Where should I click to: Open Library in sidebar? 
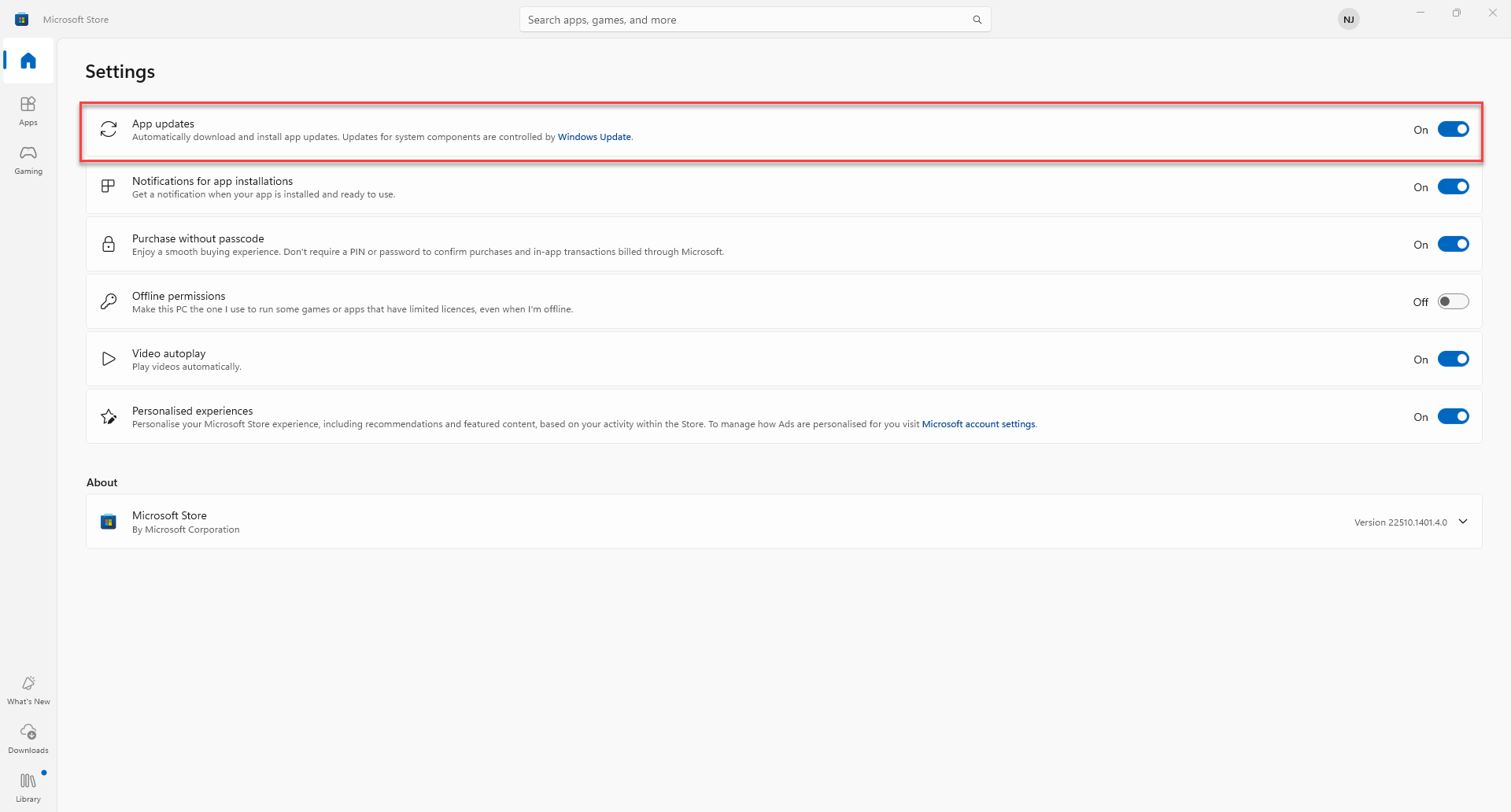(x=28, y=788)
